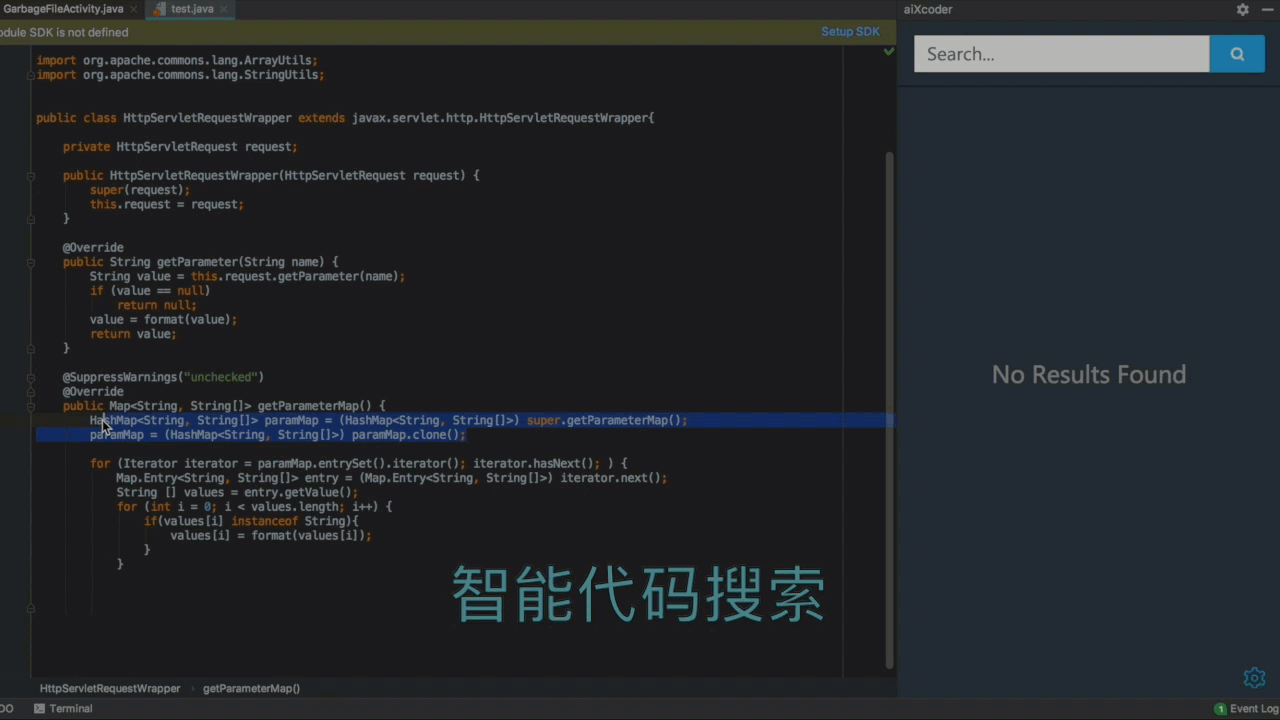Click the 'import org.apache.commons.lang.ArrayUtils;' line
1280x720 pixels.
point(175,60)
